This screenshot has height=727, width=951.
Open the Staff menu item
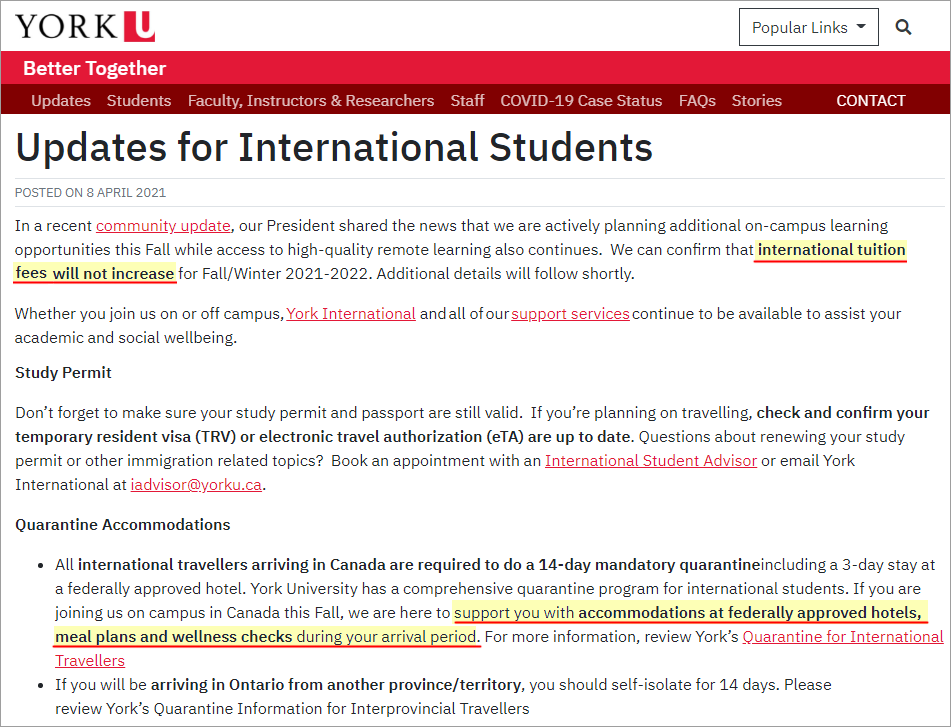click(467, 101)
